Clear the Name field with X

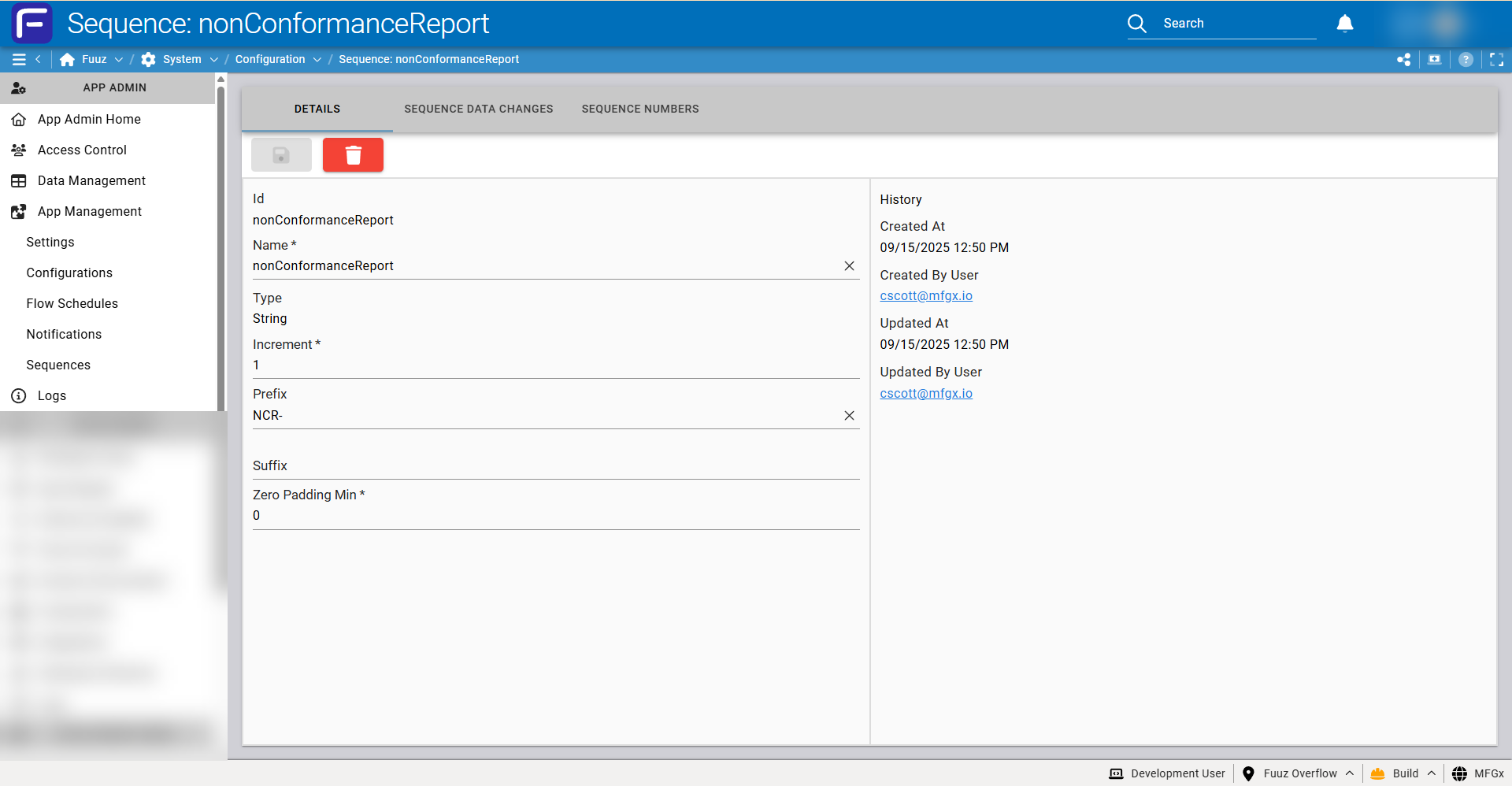(849, 266)
